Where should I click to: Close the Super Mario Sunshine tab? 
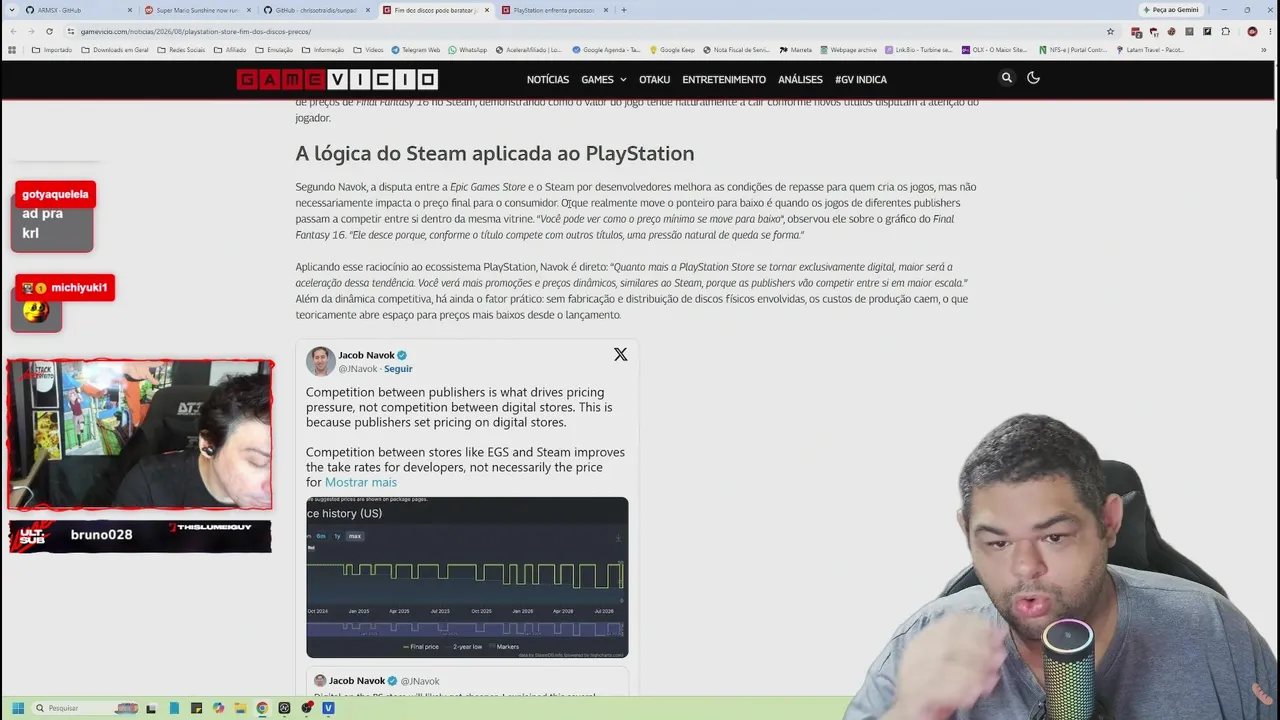click(x=250, y=10)
